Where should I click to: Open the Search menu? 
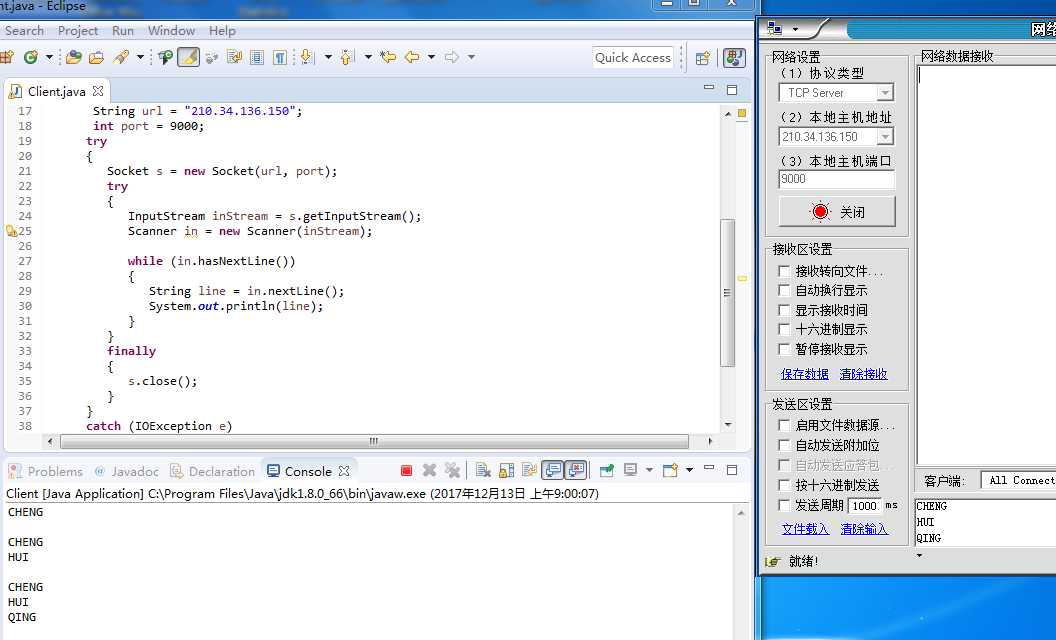24,31
